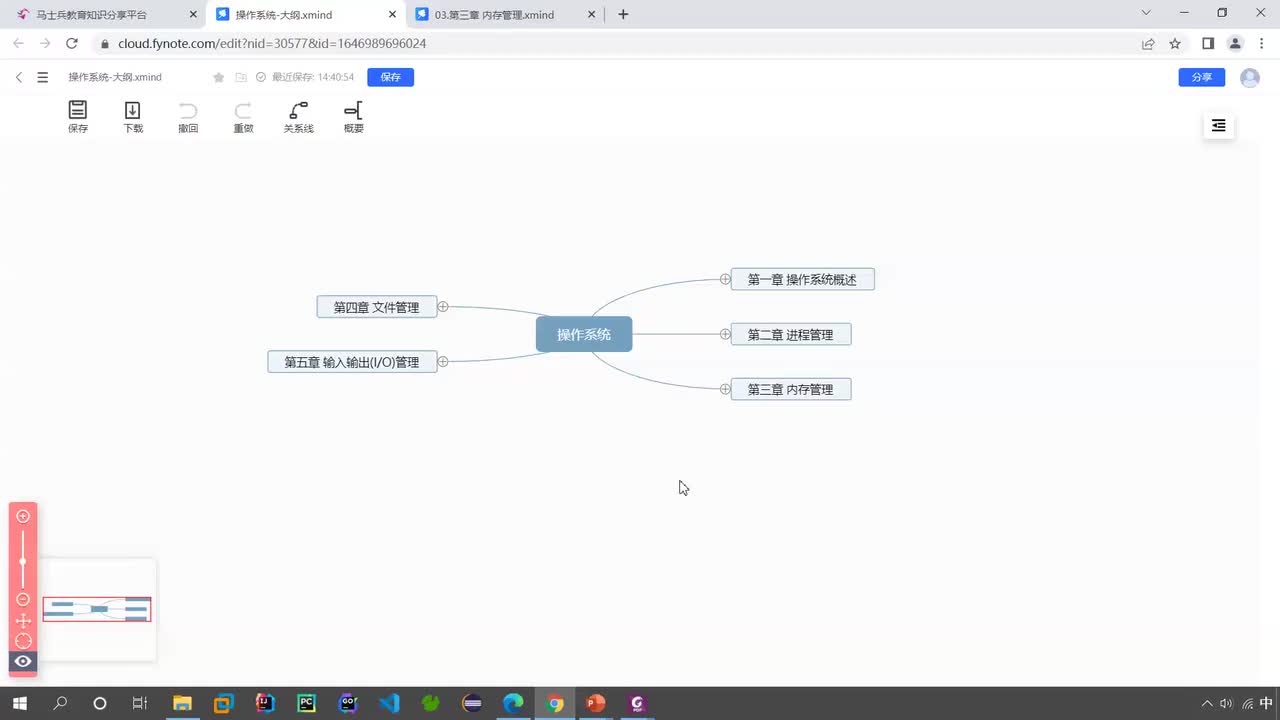Viewport: 1280px width, 720px height.
Task: Expand the 第一章 操作系统概述 branch
Action: [x=725, y=279]
